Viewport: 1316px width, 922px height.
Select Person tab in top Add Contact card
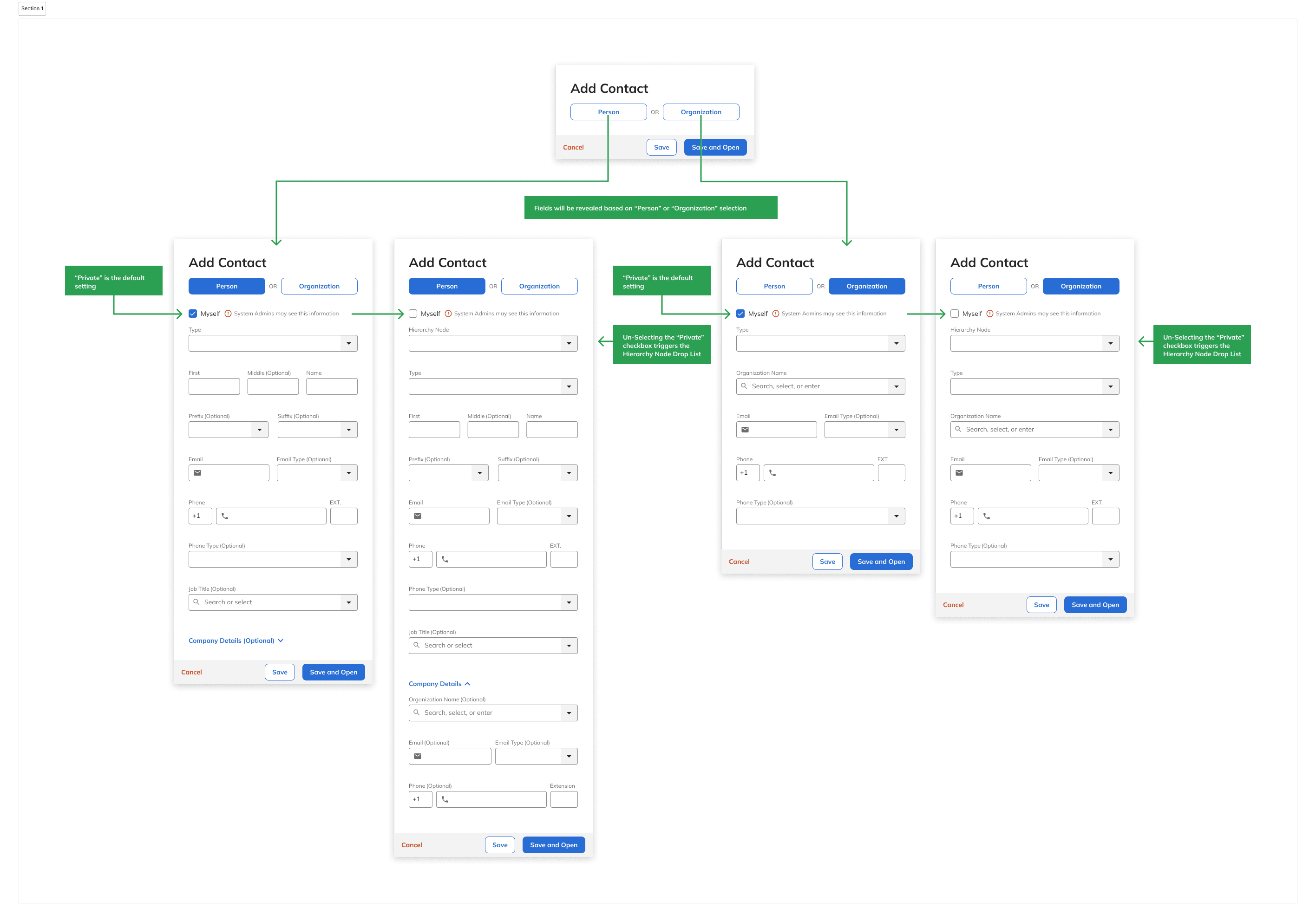[608, 112]
